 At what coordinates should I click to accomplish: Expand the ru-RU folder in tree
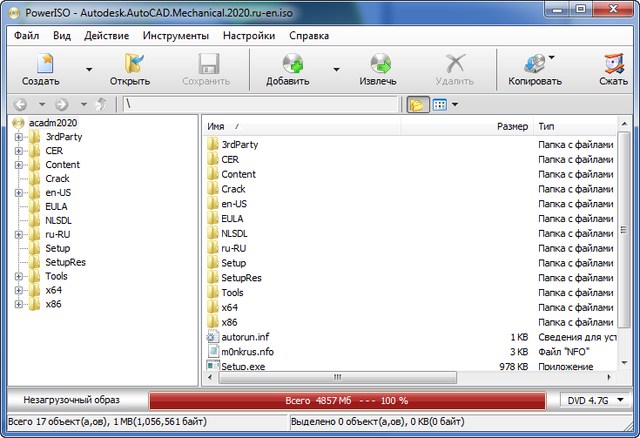pyautogui.click(x=18, y=235)
